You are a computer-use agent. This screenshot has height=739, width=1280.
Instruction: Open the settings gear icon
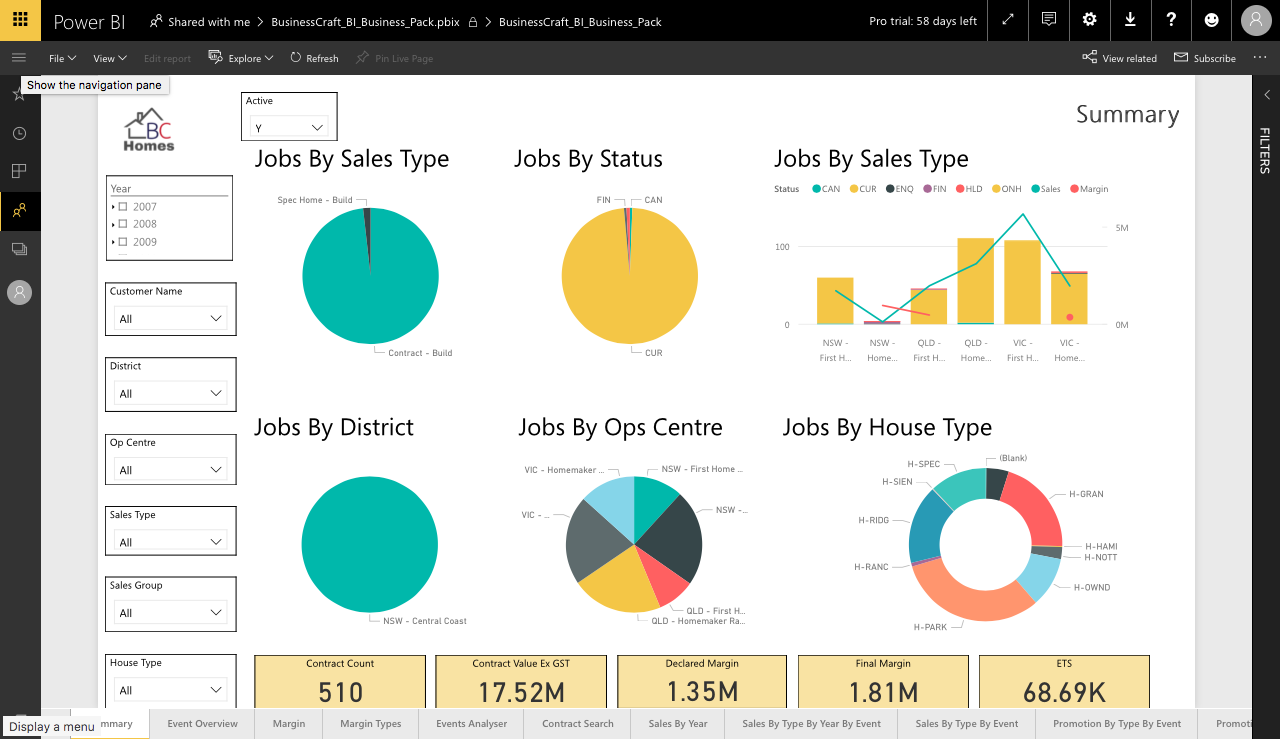(1089, 20)
